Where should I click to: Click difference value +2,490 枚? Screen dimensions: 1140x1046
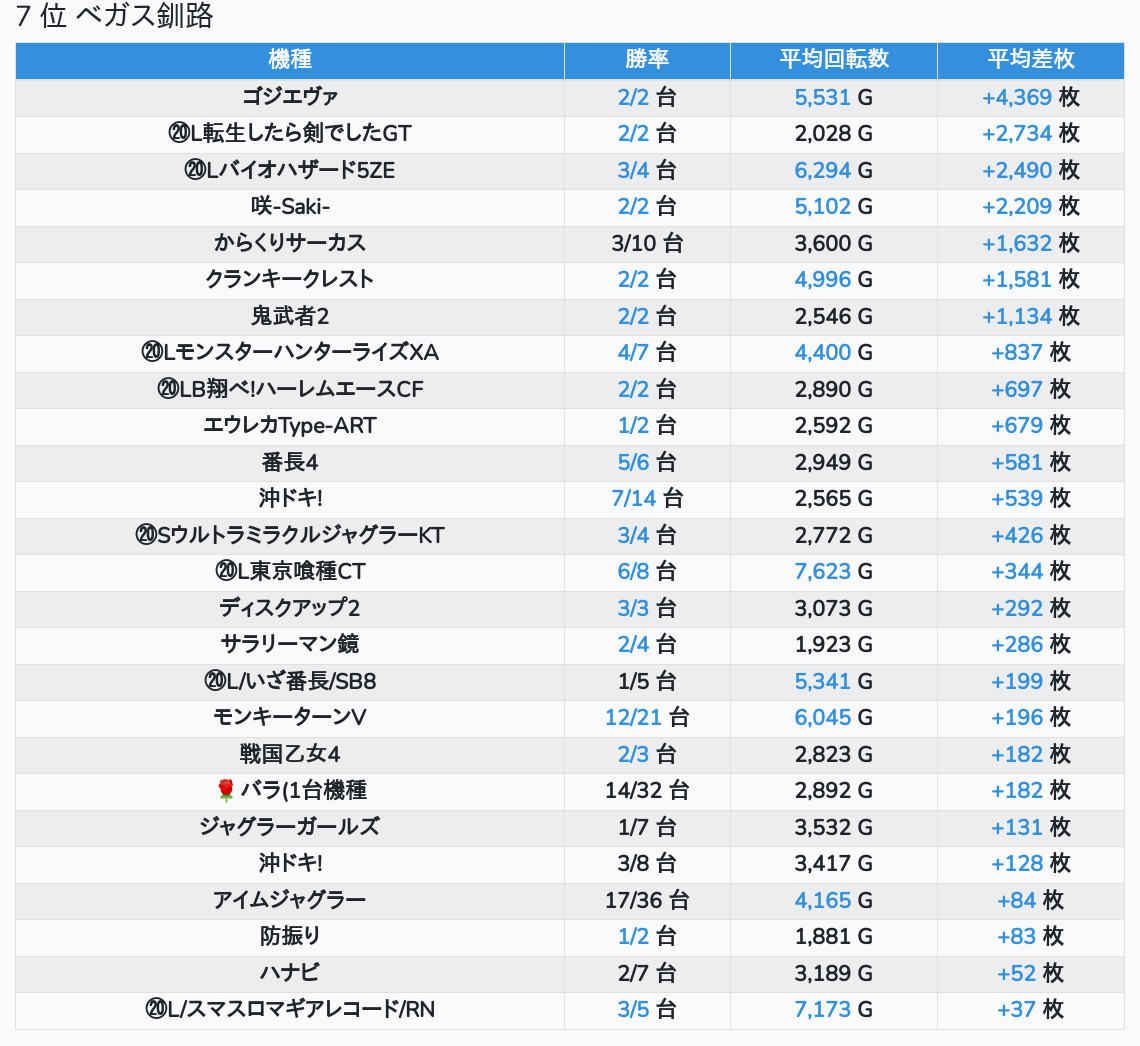1031,170
